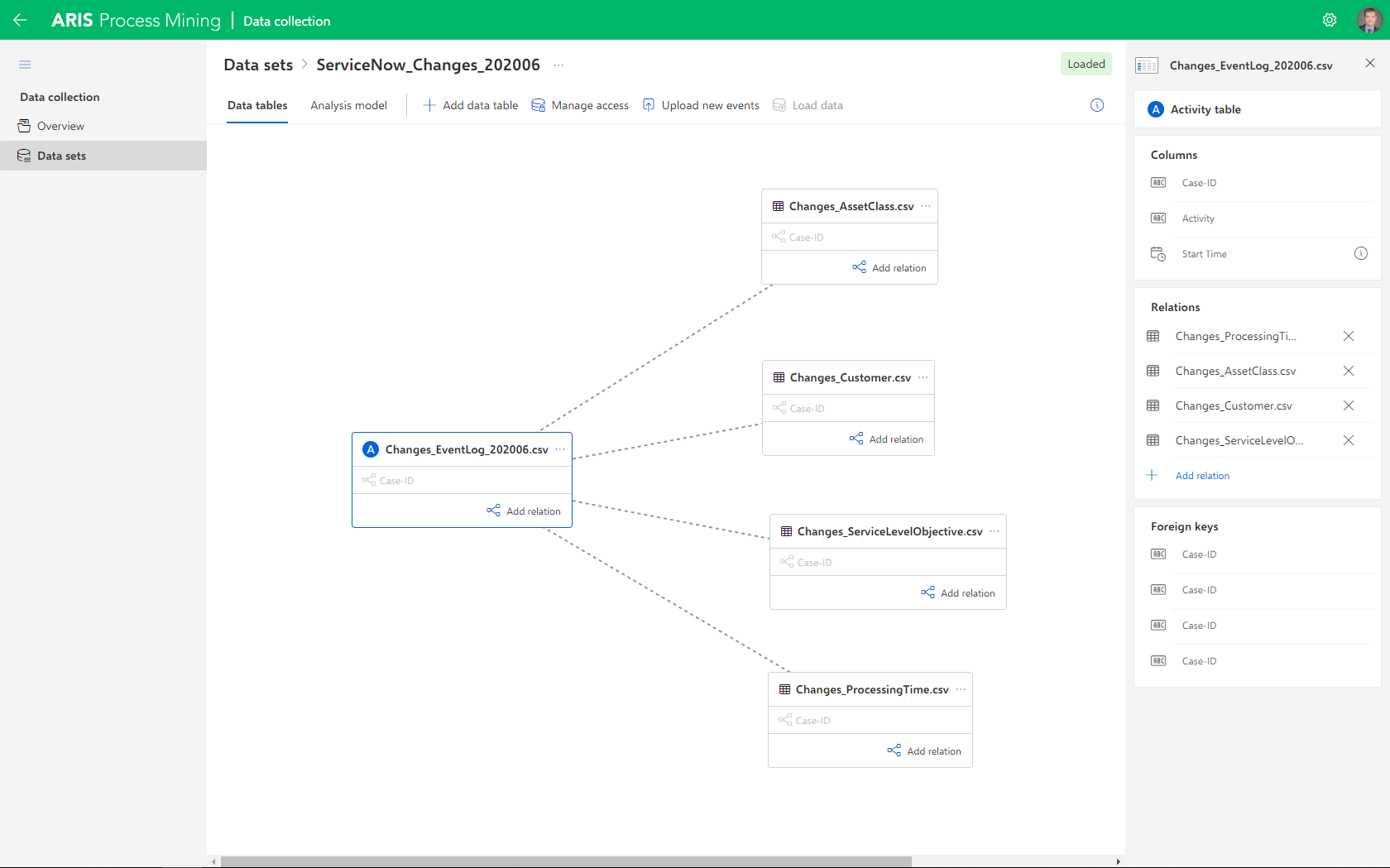
Task: Click Manage access
Action: click(580, 105)
